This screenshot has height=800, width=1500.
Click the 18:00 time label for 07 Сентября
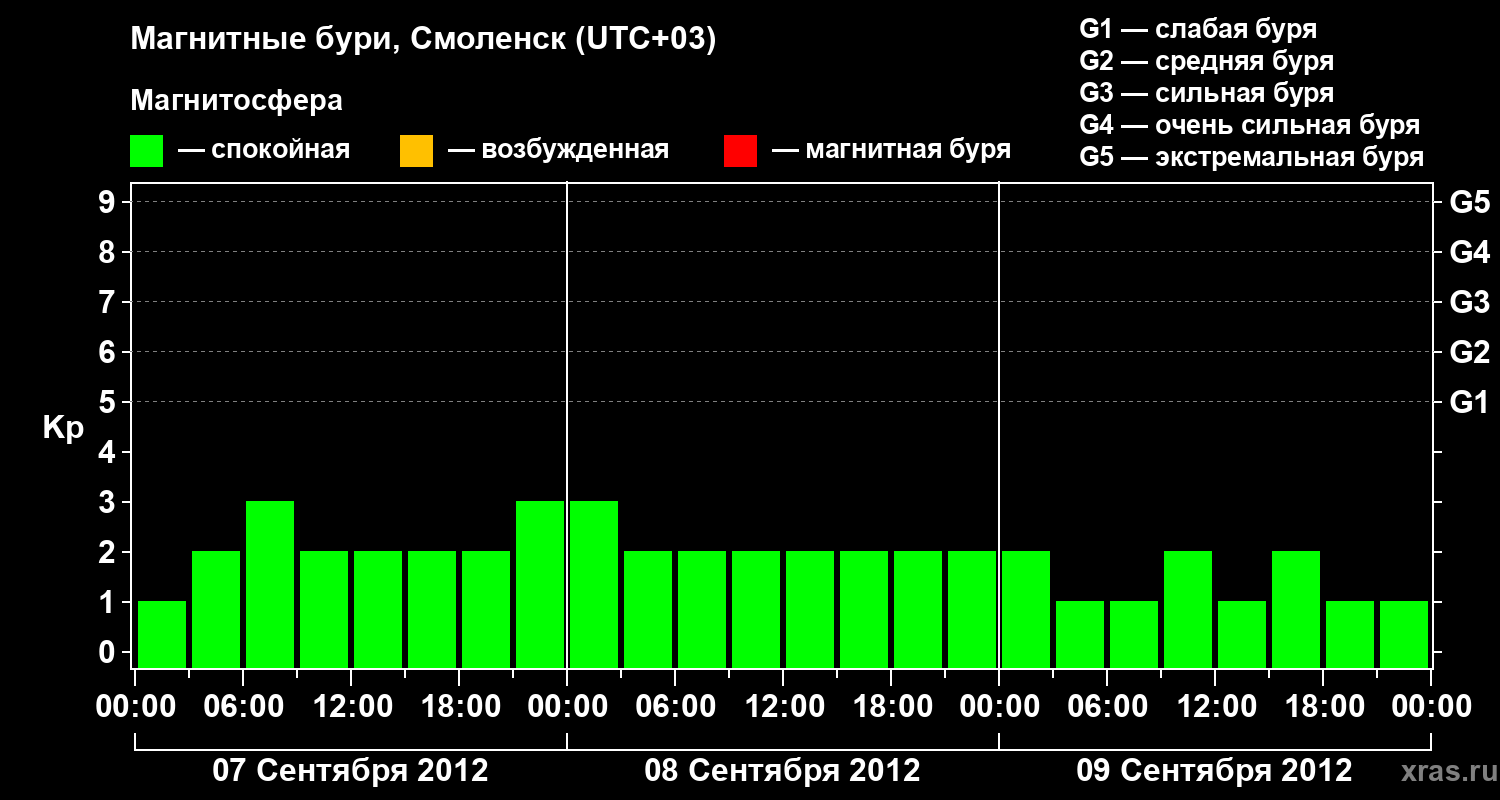coord(460,707)
